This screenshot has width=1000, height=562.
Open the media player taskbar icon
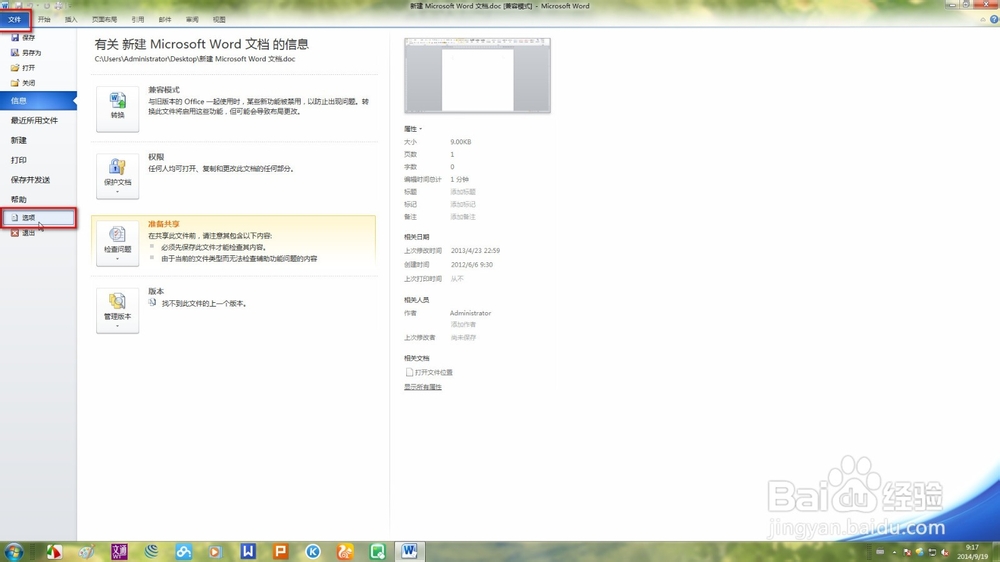pyautogui.click(x=216, y=551)
